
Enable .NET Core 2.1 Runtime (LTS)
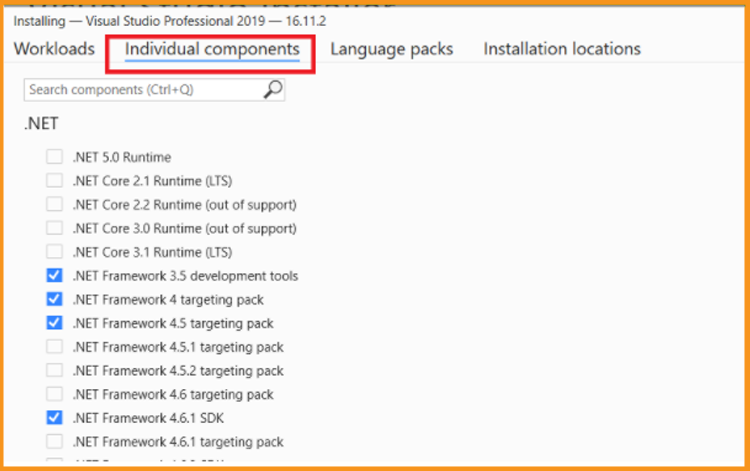(x=54, y=180)
